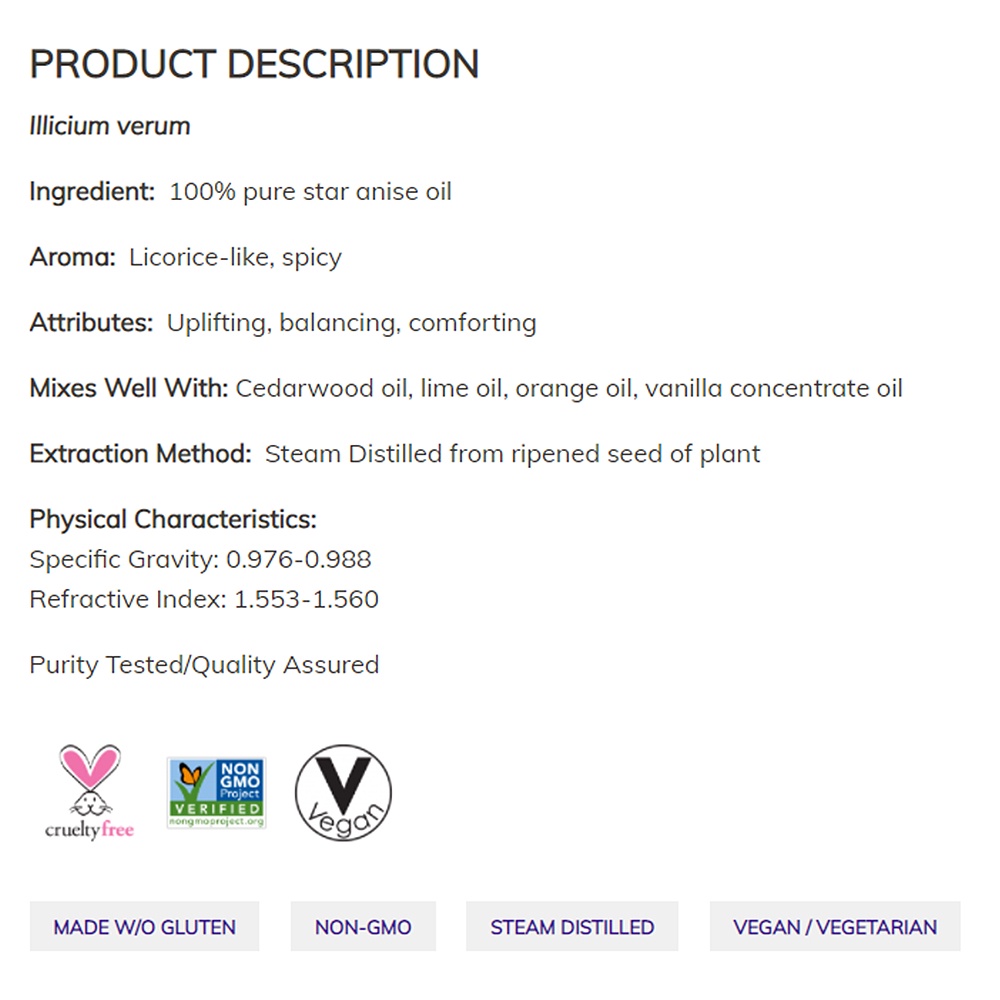
Task: Click the cruelty free bunny icon
Action: 89,791
